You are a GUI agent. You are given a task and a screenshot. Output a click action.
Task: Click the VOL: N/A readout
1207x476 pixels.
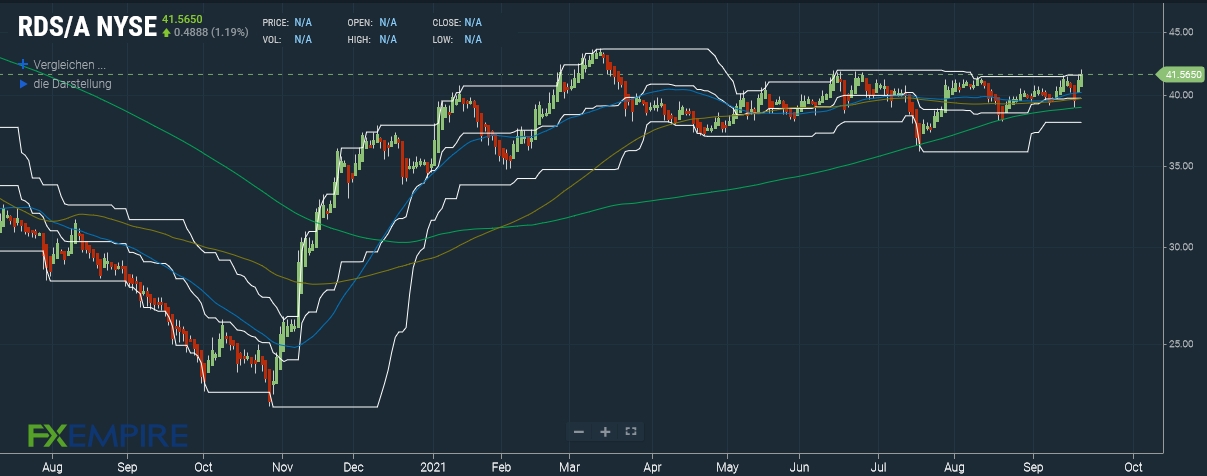(287, 39)
